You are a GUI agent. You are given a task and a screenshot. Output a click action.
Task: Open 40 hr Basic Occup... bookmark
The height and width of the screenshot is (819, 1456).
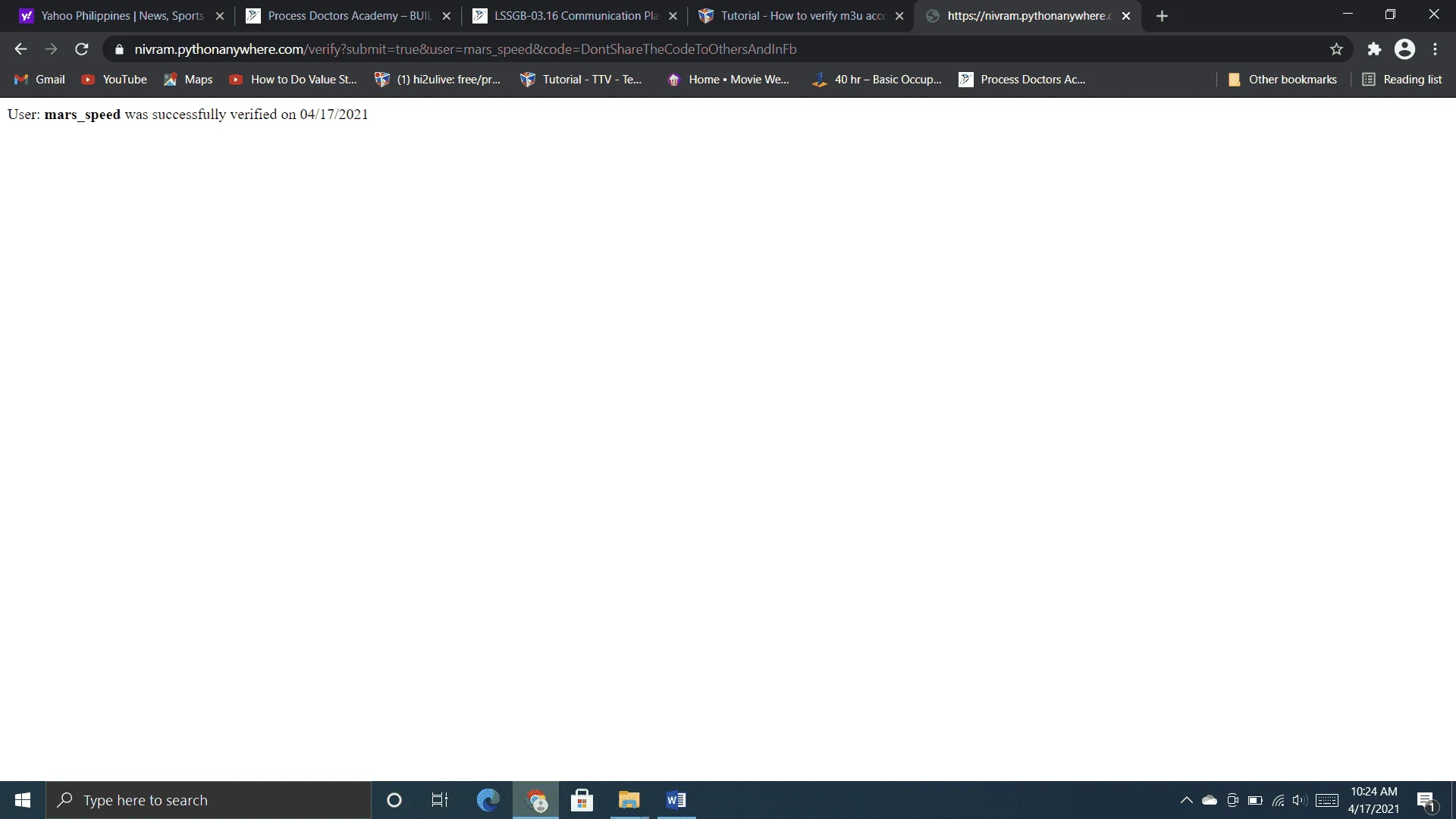pos(877,80)
